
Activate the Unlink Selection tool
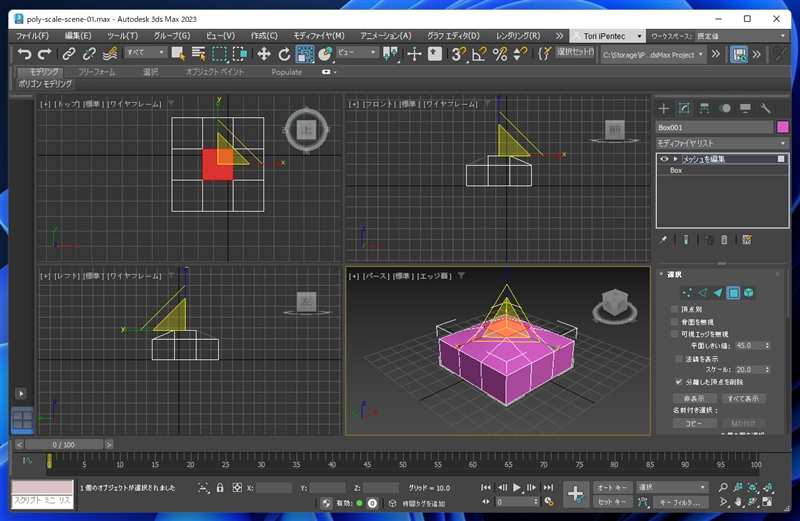click(x=89, y=54)
